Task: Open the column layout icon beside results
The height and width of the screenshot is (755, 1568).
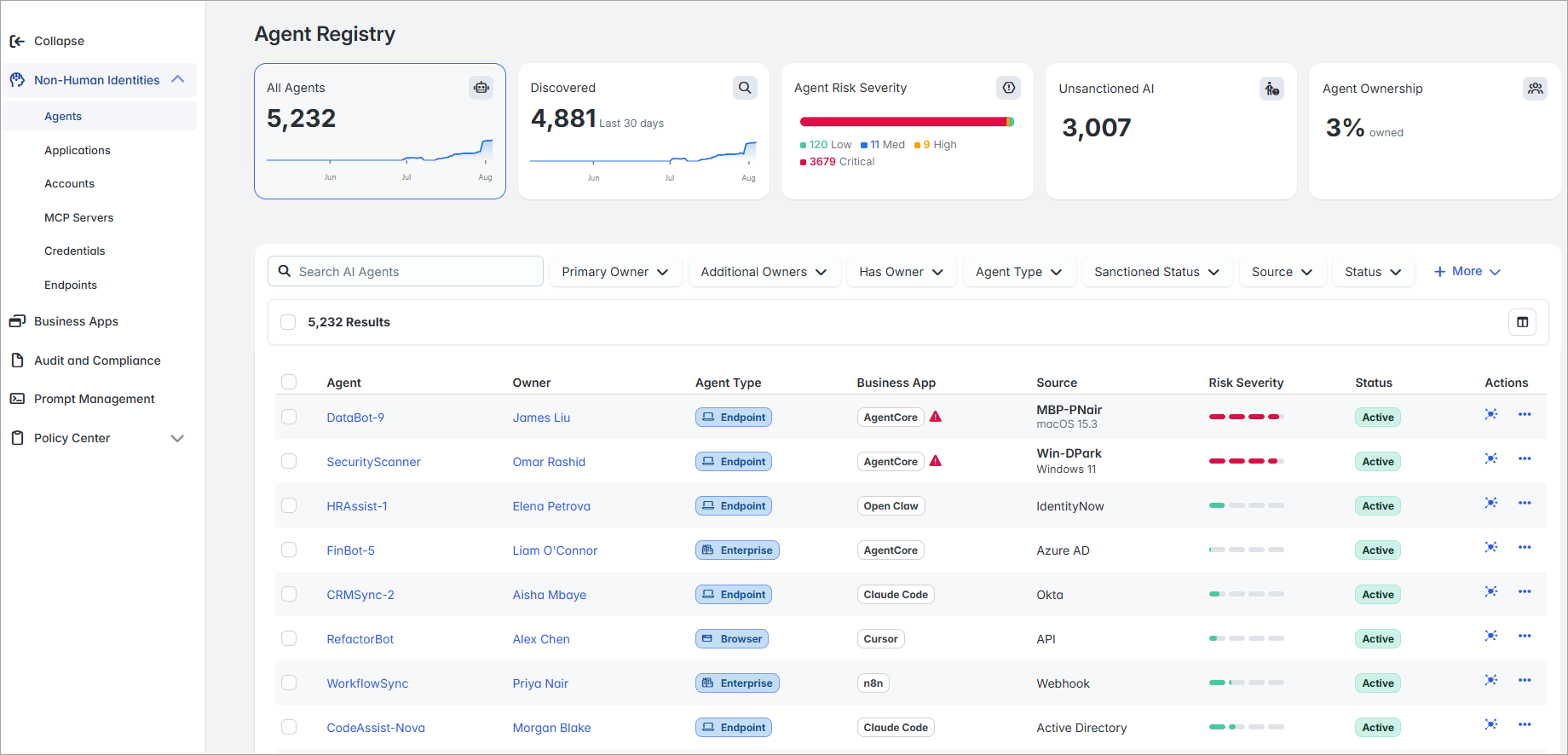Action: (x=1522, y=322)
